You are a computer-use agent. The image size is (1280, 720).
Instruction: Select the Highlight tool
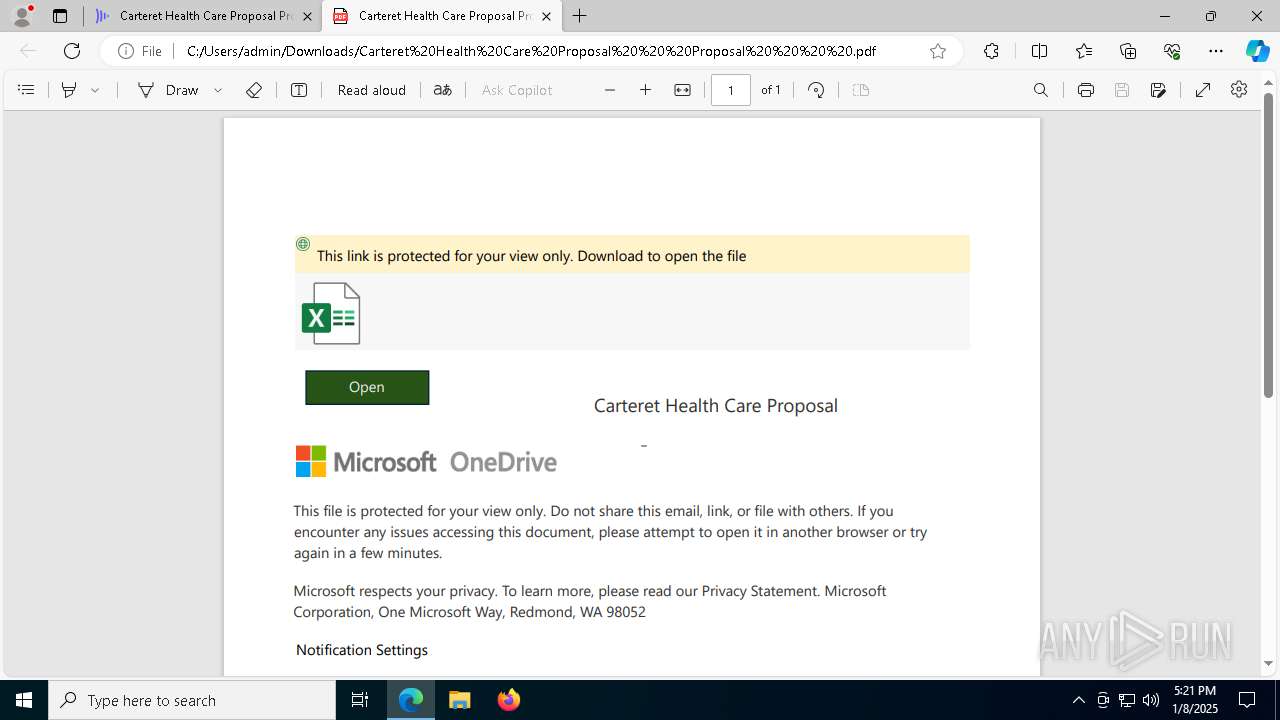[69, 90]
